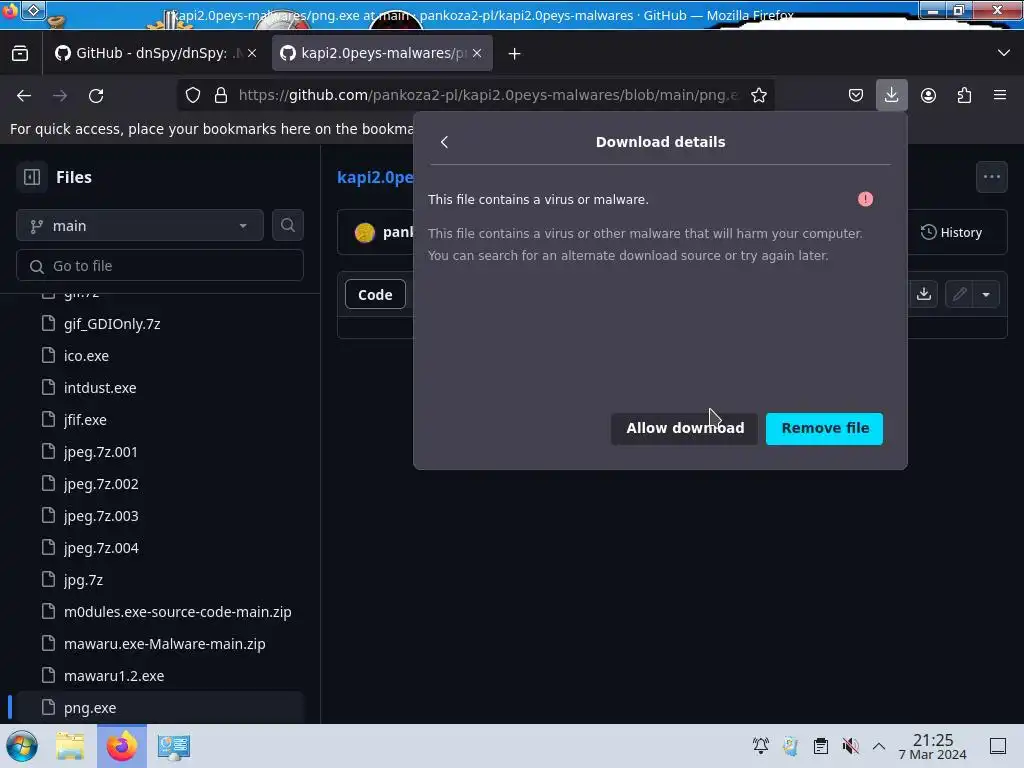Search this repository's files icon

tap(288, 225)
